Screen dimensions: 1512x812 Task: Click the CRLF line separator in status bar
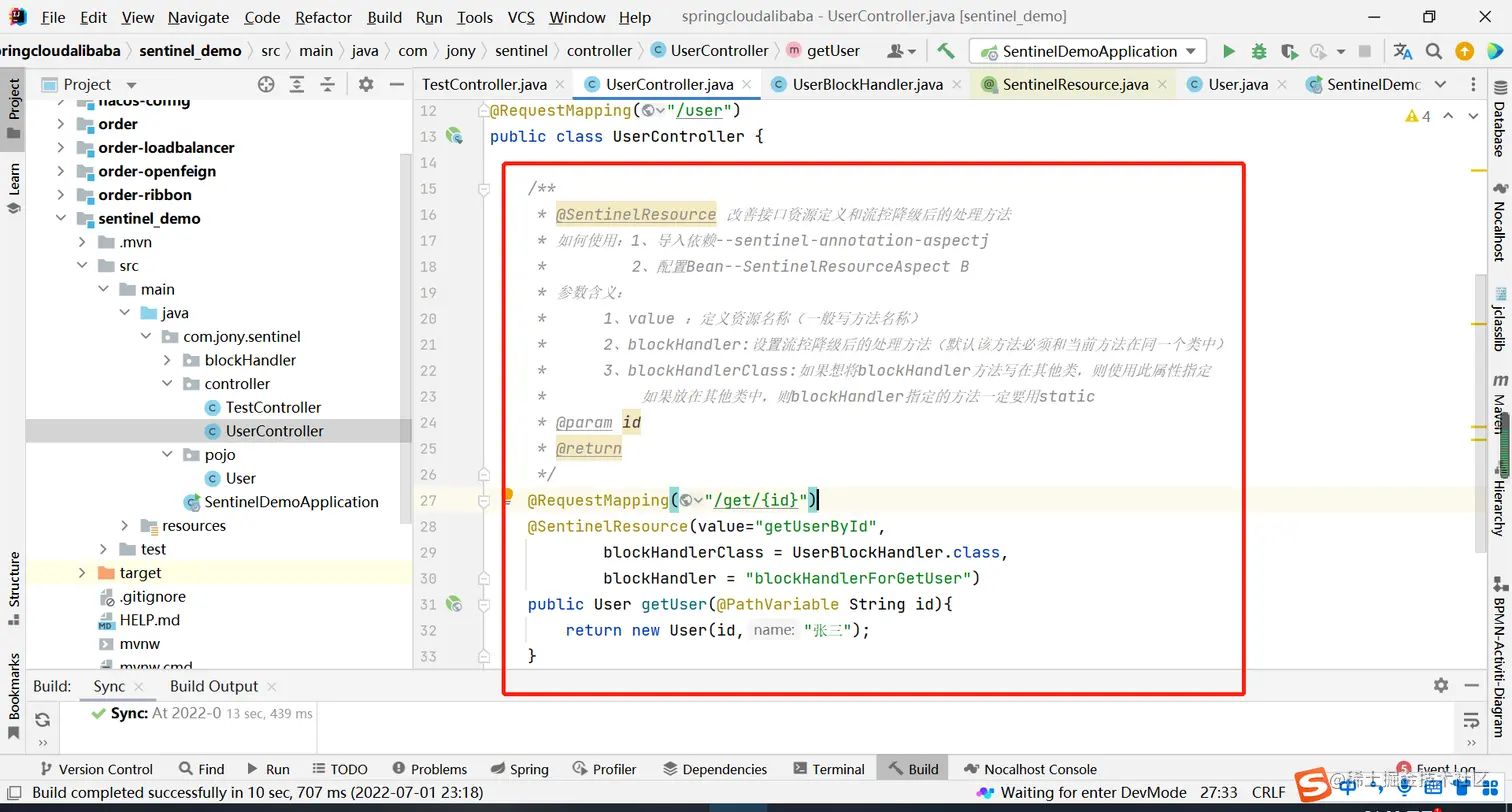pyautogui.click(x=1269, y=792)
